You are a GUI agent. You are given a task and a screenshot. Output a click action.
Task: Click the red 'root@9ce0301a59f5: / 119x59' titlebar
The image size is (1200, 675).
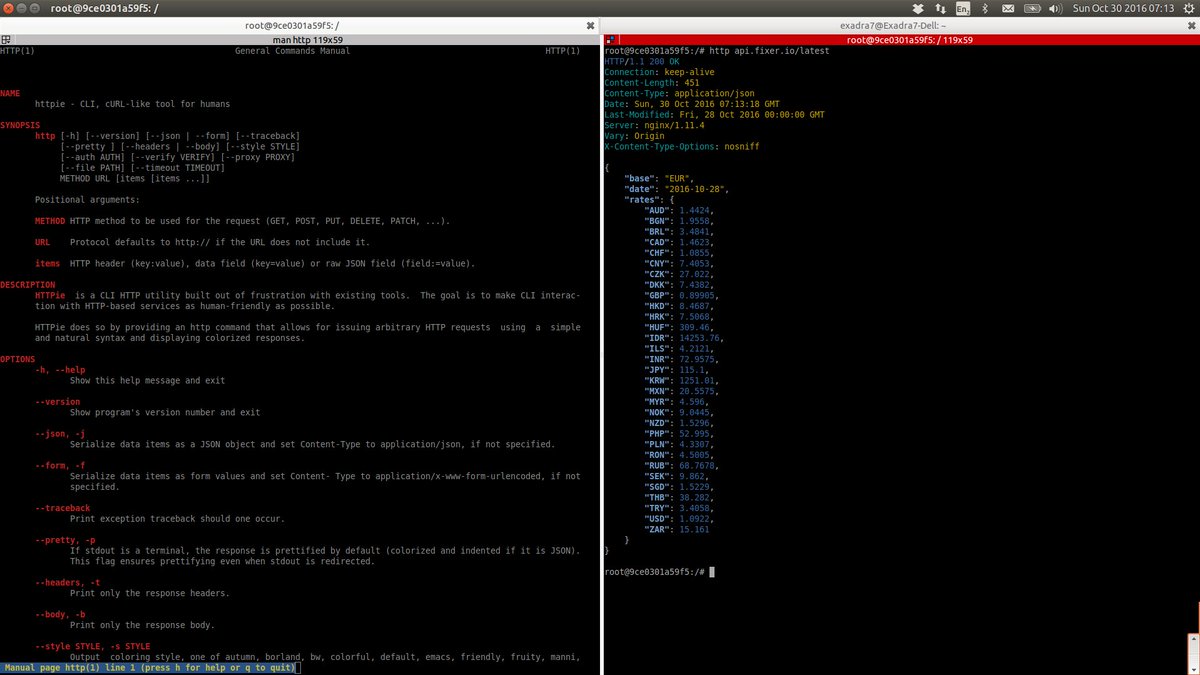click(x=909, y=40)
